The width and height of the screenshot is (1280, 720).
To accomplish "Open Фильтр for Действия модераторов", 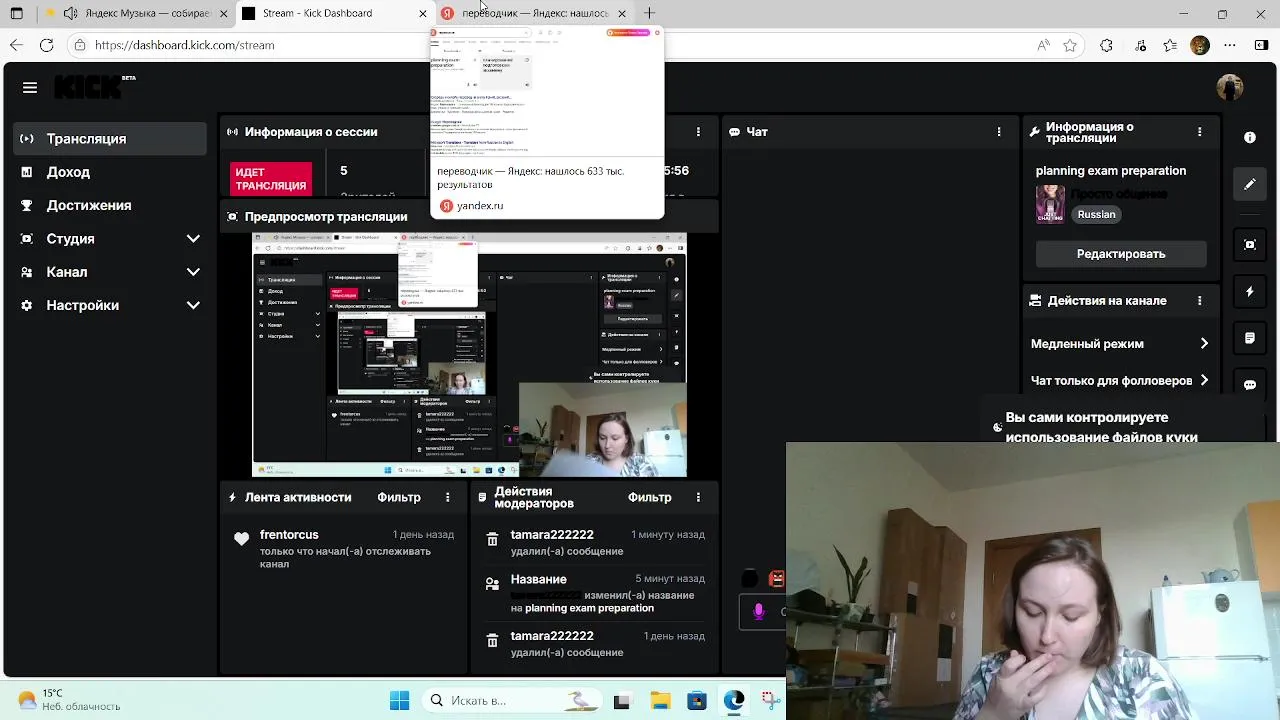I will [649, 497].
